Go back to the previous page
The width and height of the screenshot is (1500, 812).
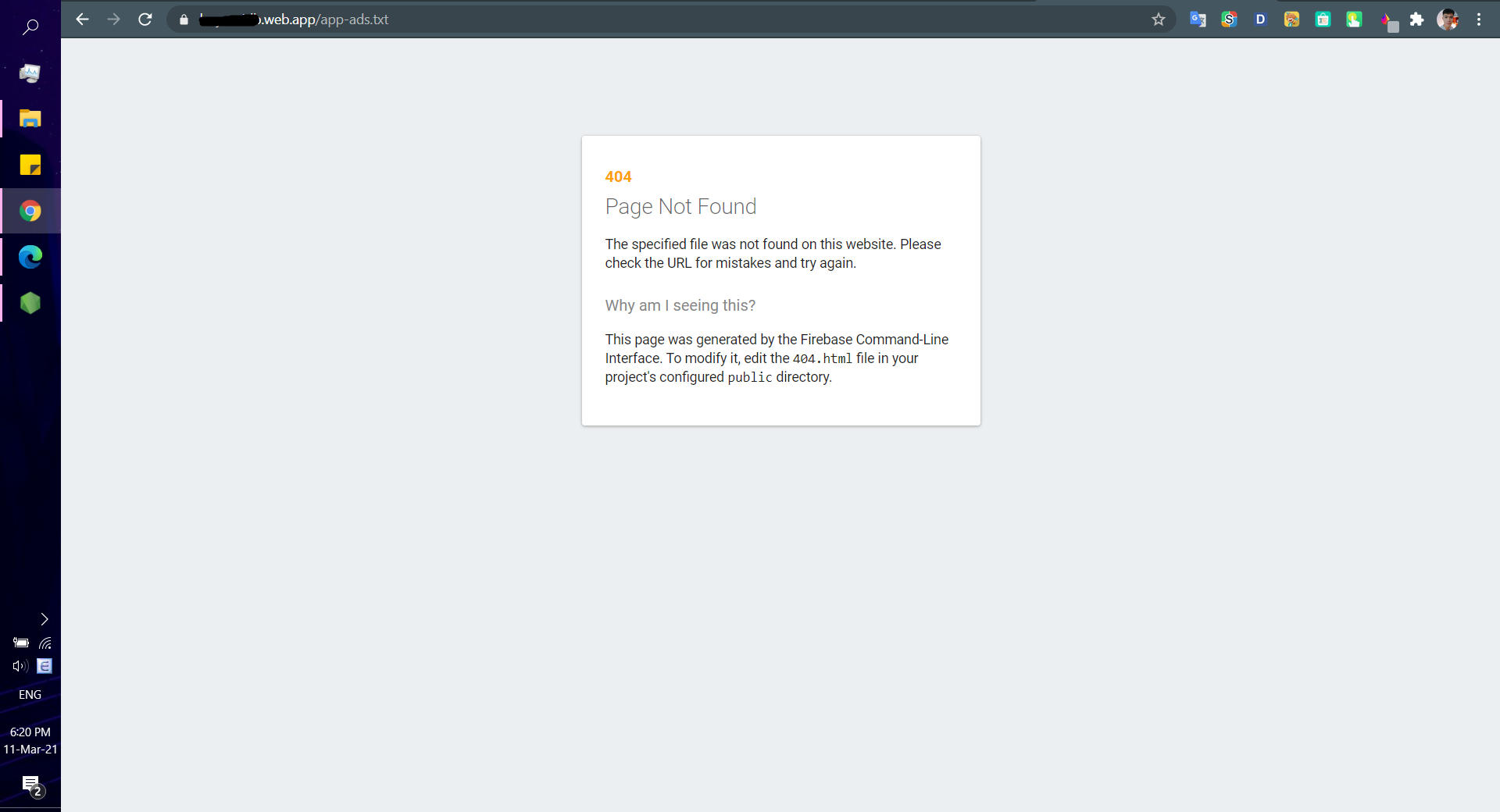click(82, 20)
